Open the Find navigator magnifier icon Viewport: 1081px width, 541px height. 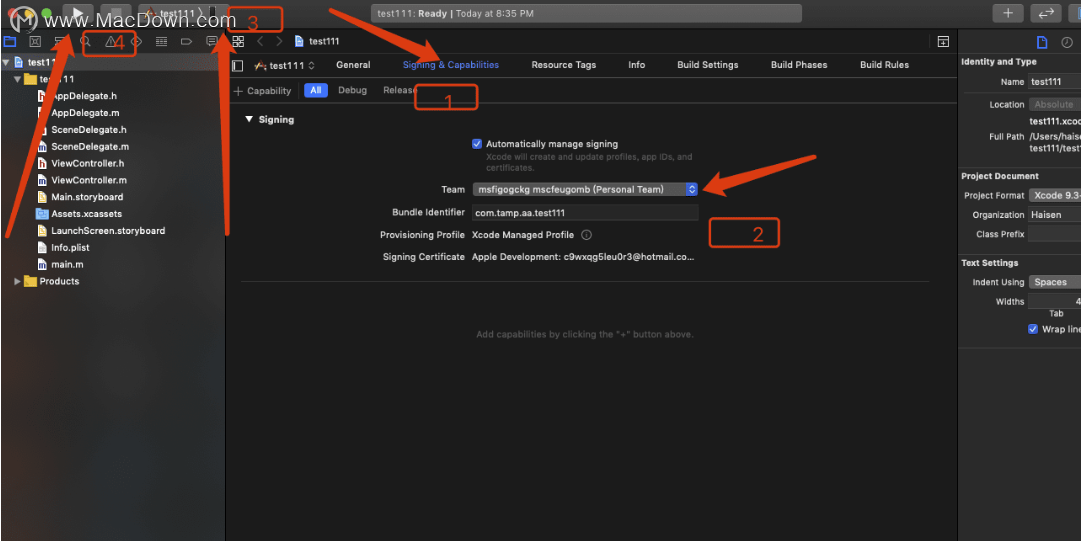click(x=85, y=41)
